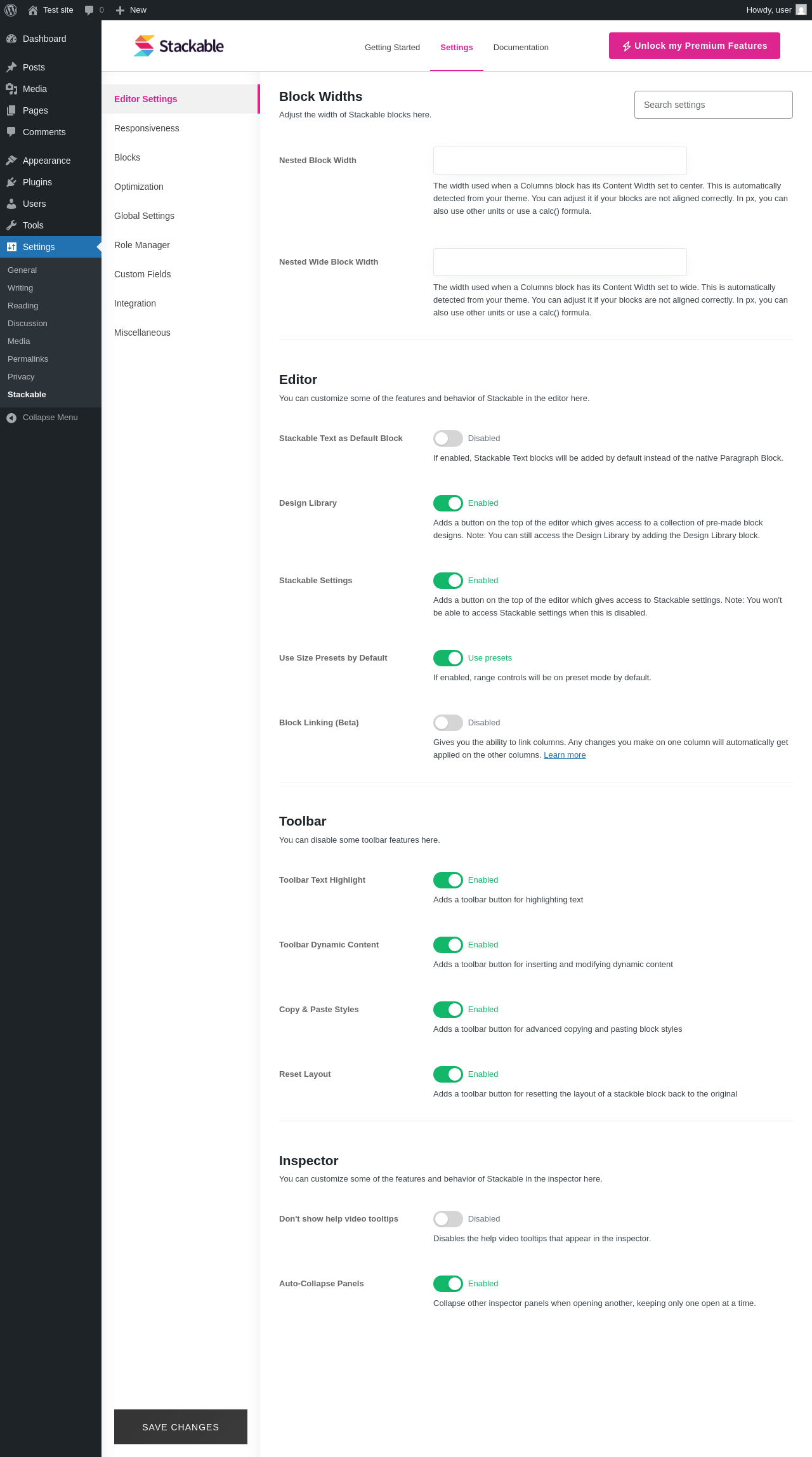This screenshot has height=1457, width=812.
Task: Open the Responsiveness settings section
Action: (147, 128)
